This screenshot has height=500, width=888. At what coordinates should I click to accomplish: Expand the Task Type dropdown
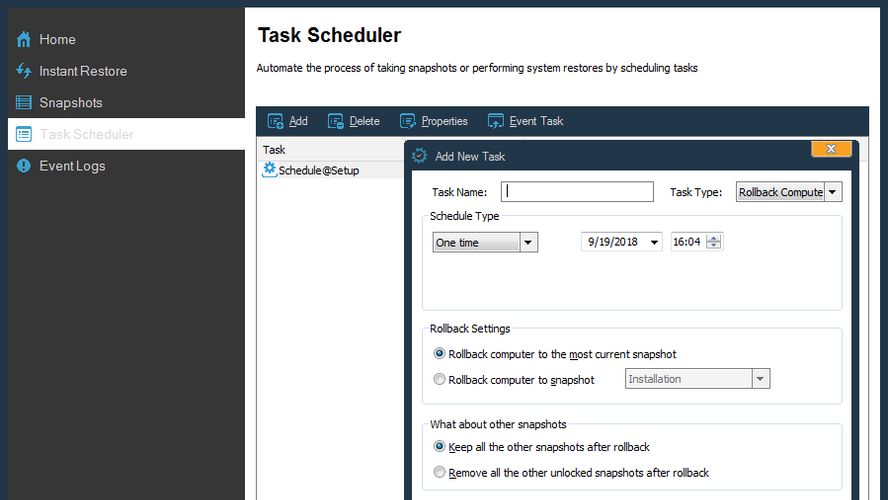pyautogui.click(x=833, y=192)
